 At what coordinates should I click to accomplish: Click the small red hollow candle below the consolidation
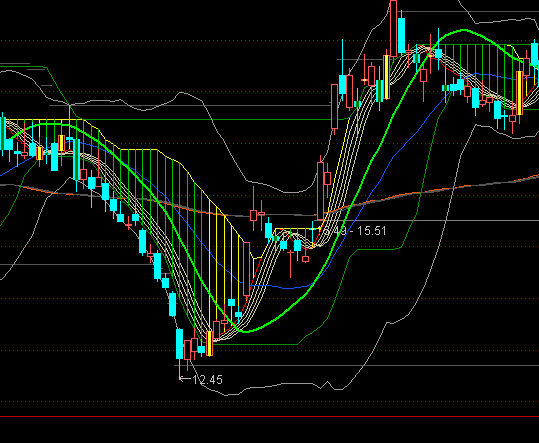pos(305,259)
